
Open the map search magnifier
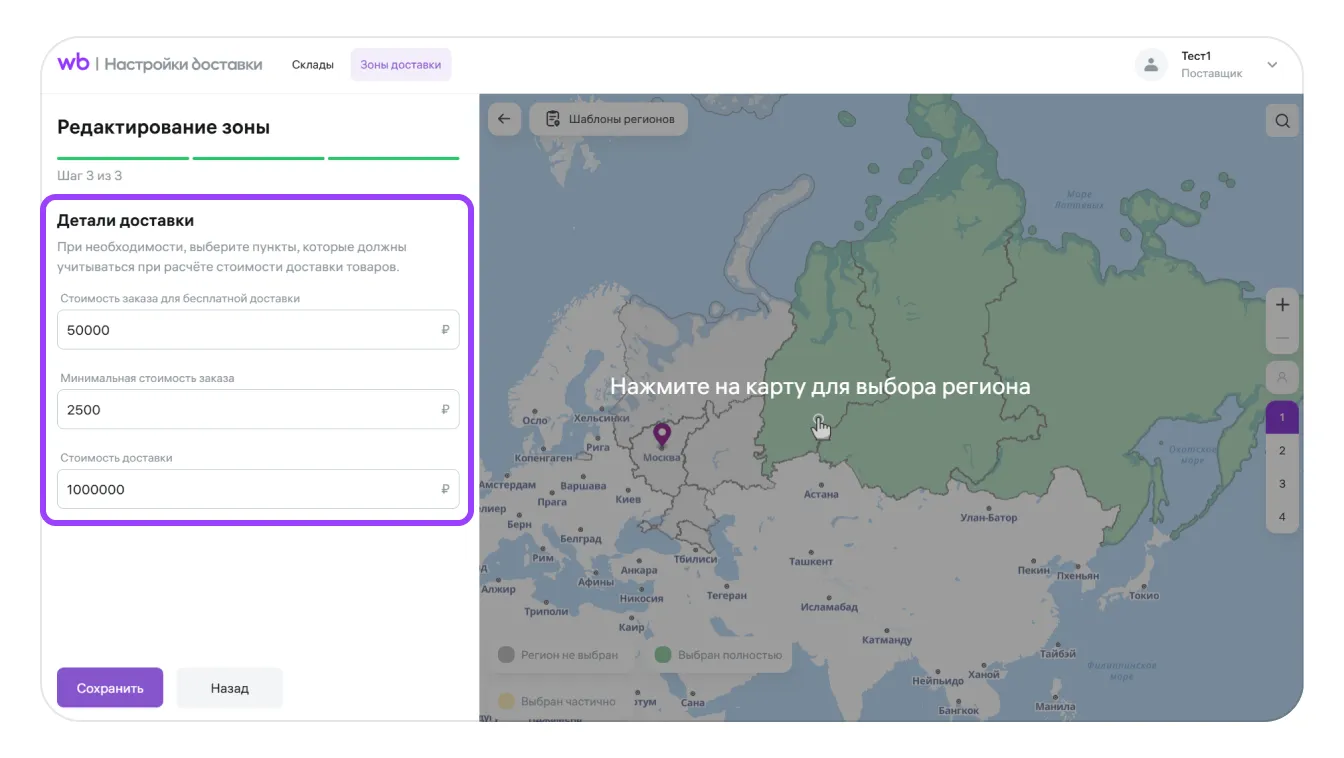1282,122
